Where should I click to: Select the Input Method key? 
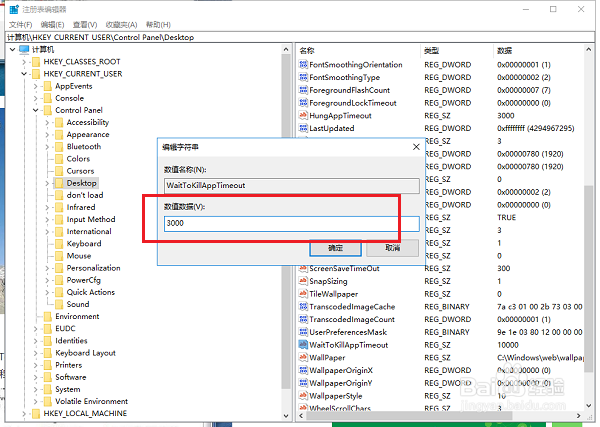click(91, 219)
